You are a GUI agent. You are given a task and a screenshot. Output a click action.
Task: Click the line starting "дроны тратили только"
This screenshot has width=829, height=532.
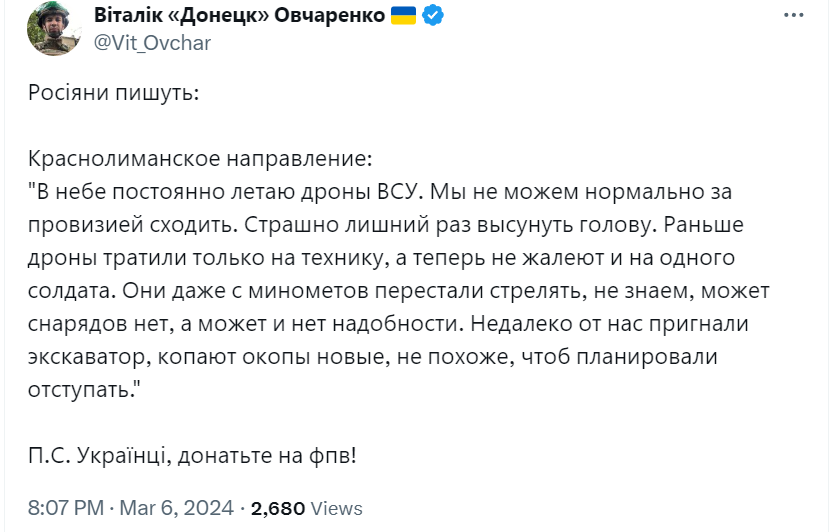tap(381, 258)
